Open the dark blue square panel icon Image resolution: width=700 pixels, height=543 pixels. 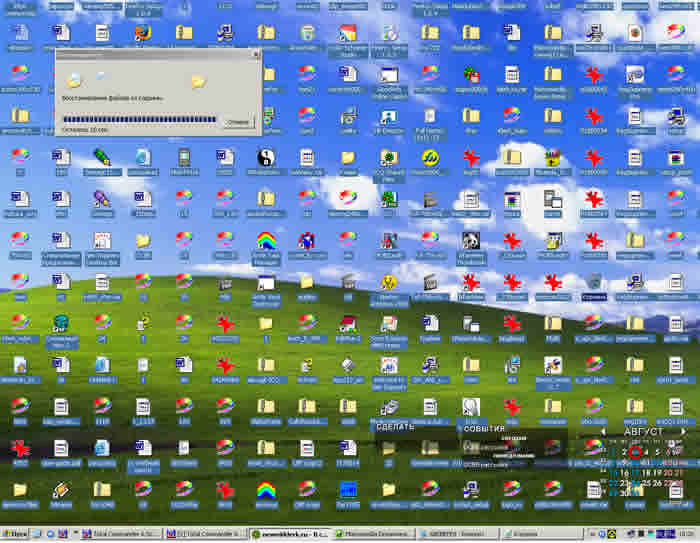pos(348,490)
